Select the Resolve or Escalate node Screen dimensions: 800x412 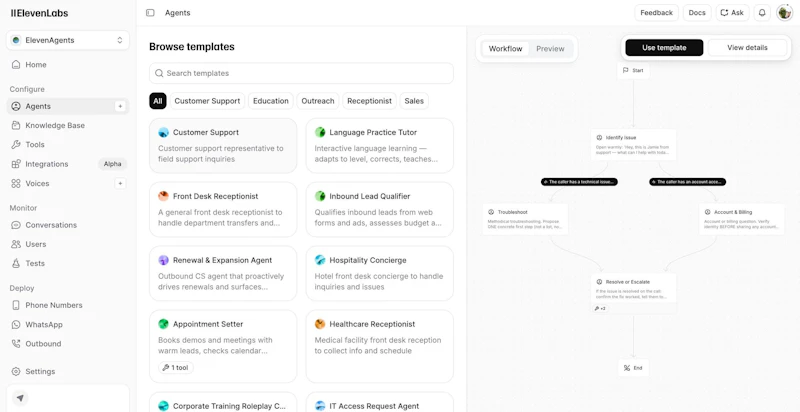pyautogui.click(x=633, y=293)
